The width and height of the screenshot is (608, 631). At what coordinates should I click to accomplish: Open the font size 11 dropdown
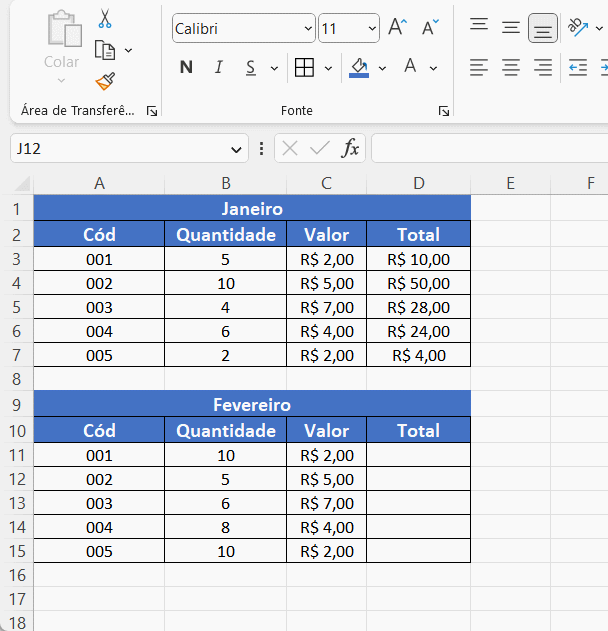[372, 29]
